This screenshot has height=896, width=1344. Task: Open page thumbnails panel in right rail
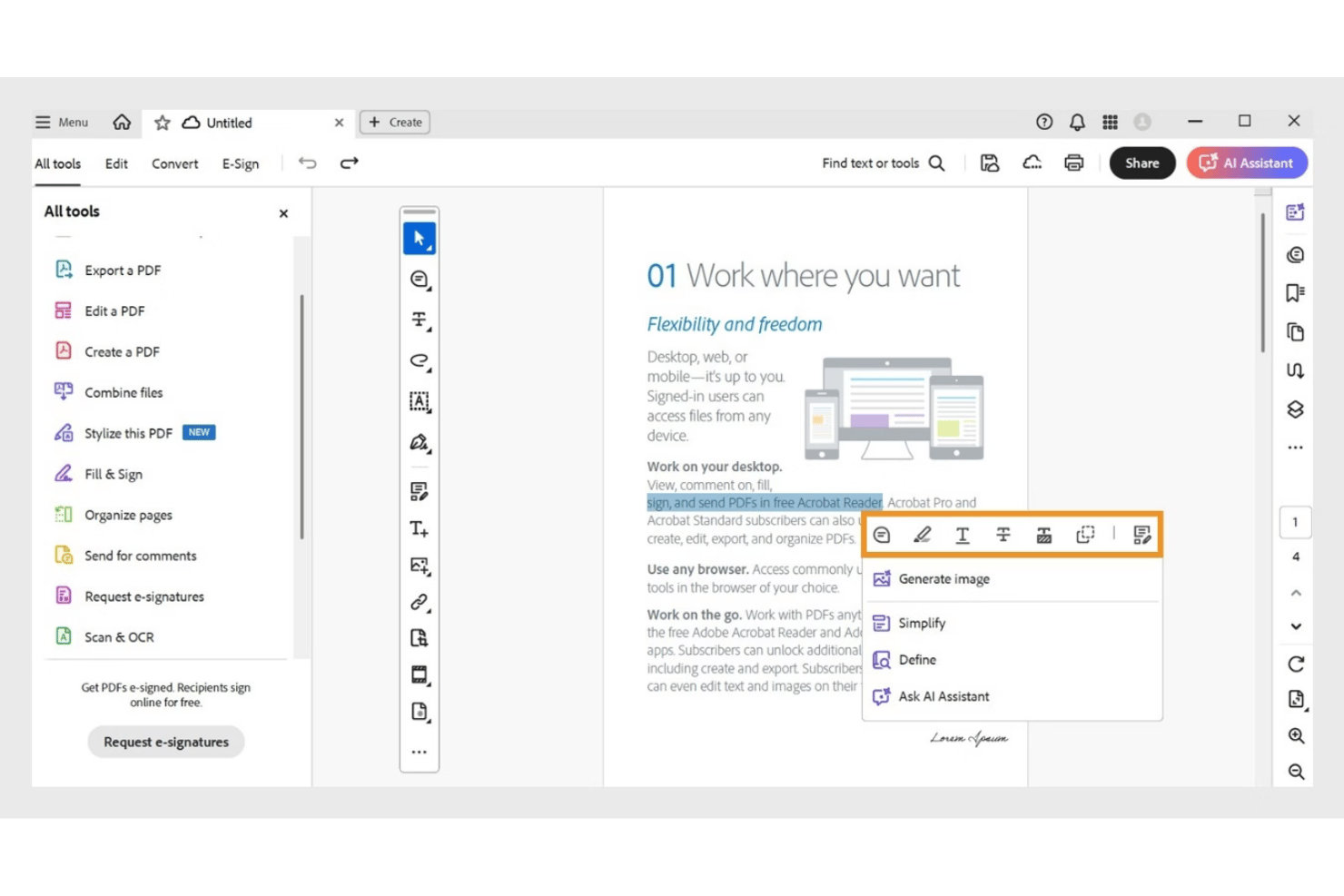tap(1295, 332)
